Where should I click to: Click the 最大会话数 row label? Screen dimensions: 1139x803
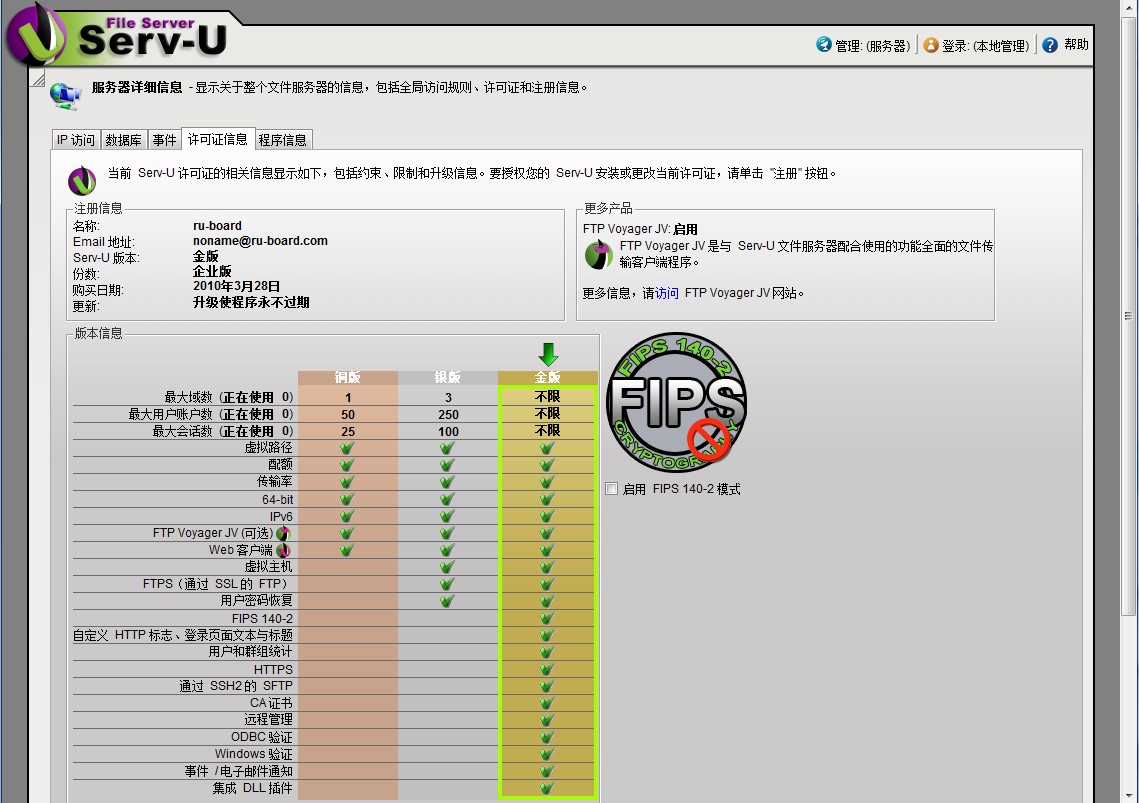point(223,431)
